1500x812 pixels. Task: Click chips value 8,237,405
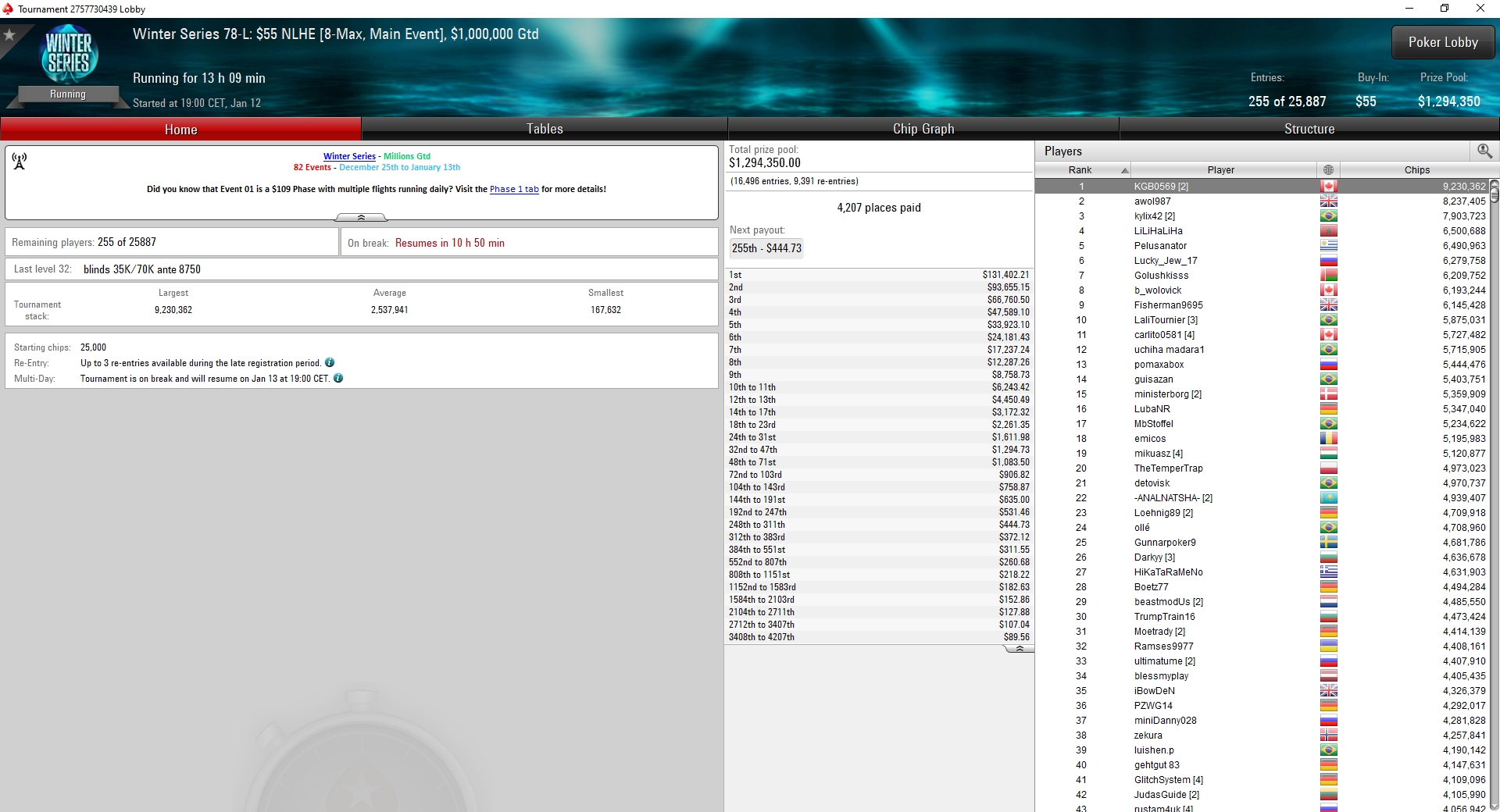coord(1464,201)
